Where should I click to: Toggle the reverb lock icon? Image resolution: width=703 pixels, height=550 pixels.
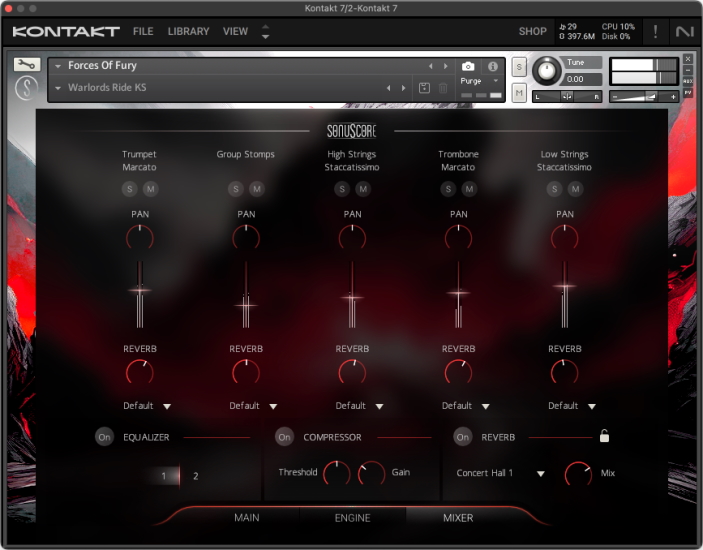click(604, 436)
